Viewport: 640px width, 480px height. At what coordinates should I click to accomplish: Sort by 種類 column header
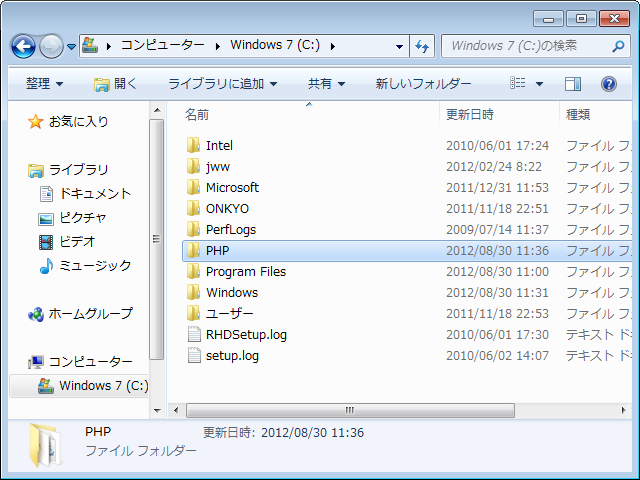[578, 115]
